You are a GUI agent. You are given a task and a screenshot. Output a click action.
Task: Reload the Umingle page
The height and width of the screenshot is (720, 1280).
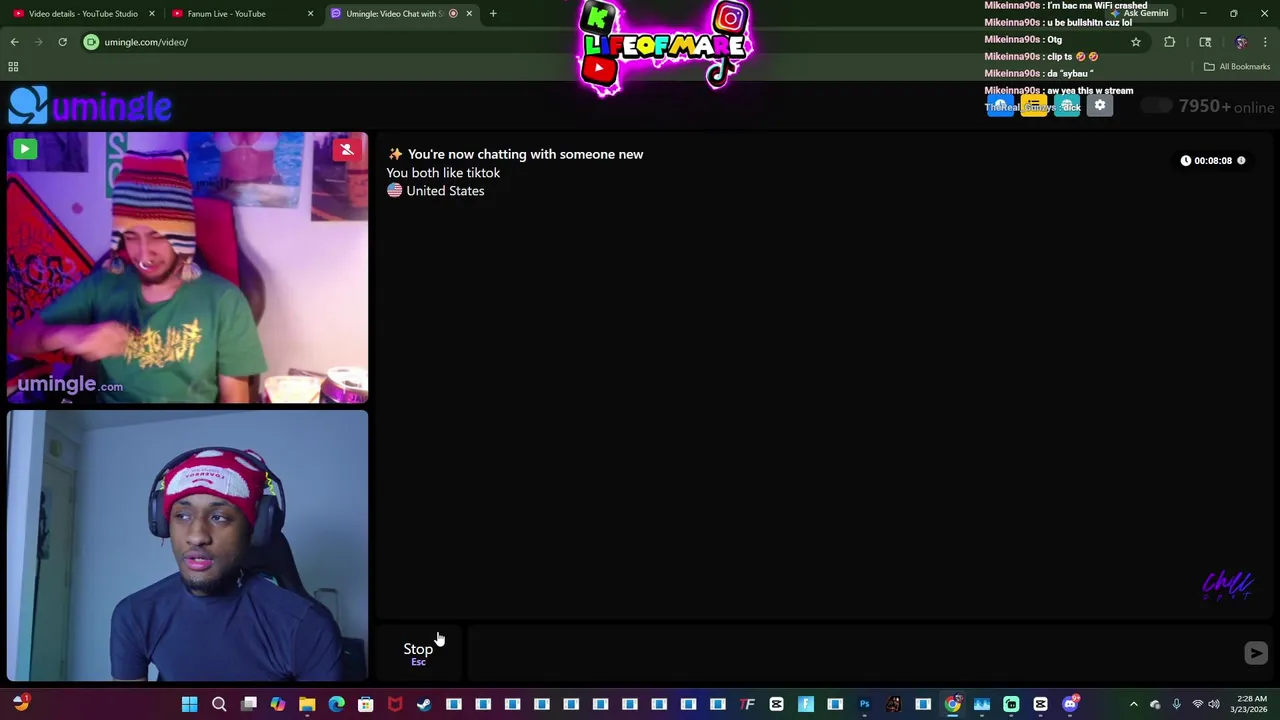click(x=62, y=42)
